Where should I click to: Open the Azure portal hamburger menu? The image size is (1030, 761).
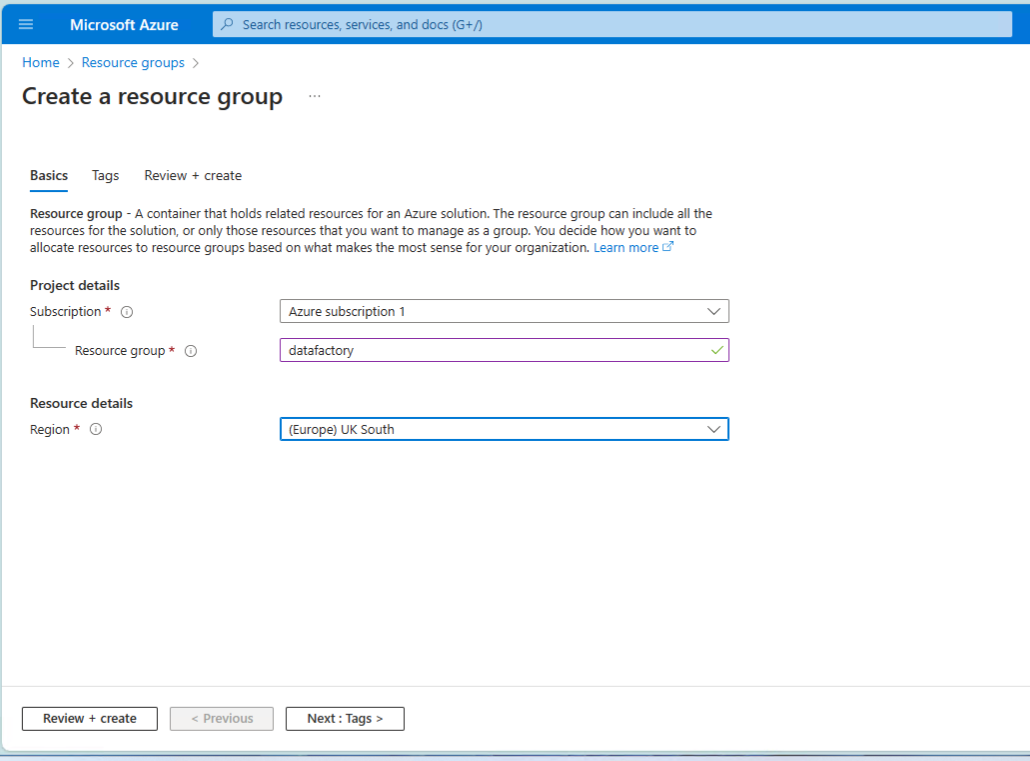click(26, 24)
